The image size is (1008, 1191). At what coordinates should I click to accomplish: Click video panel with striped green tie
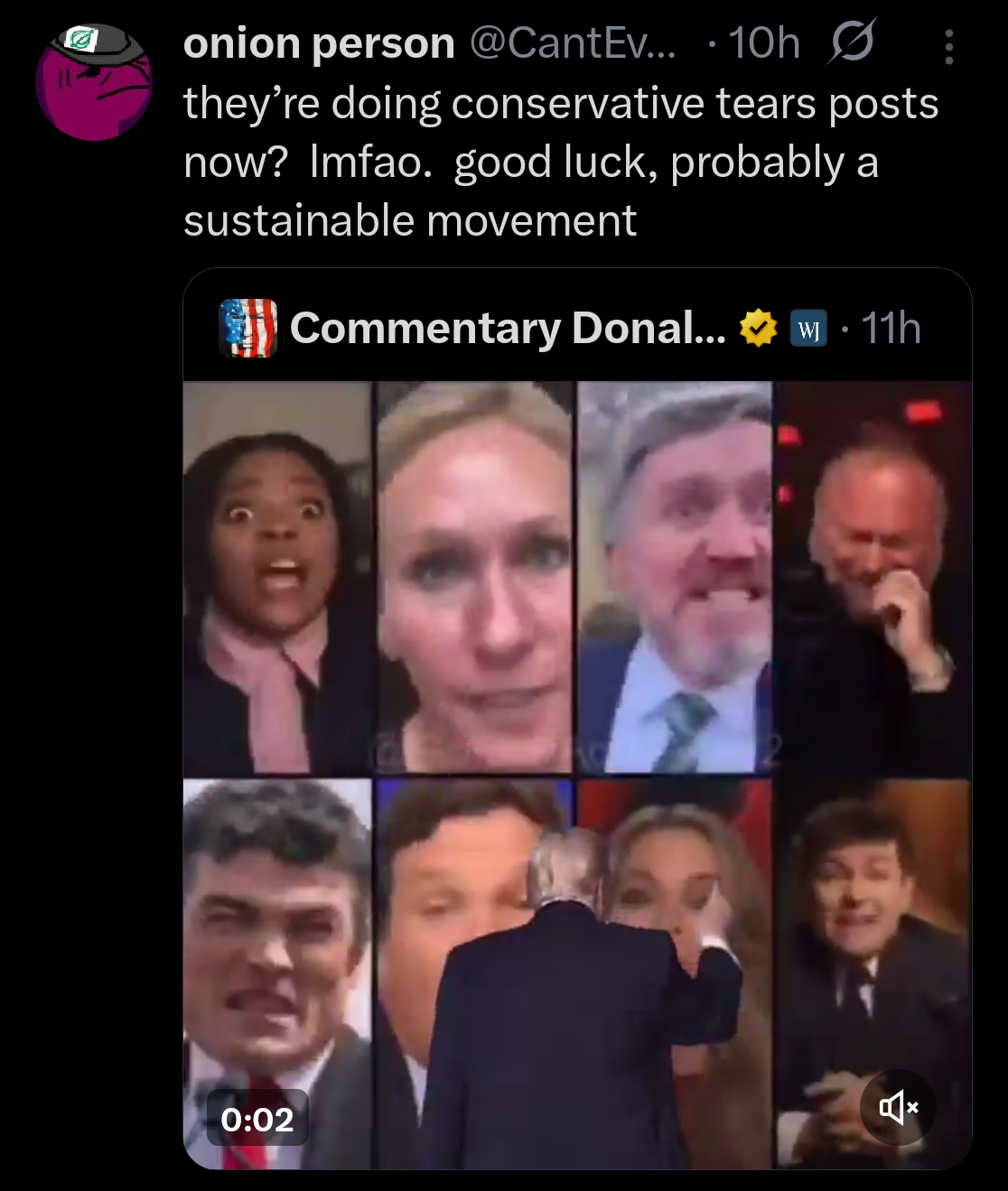675,579
